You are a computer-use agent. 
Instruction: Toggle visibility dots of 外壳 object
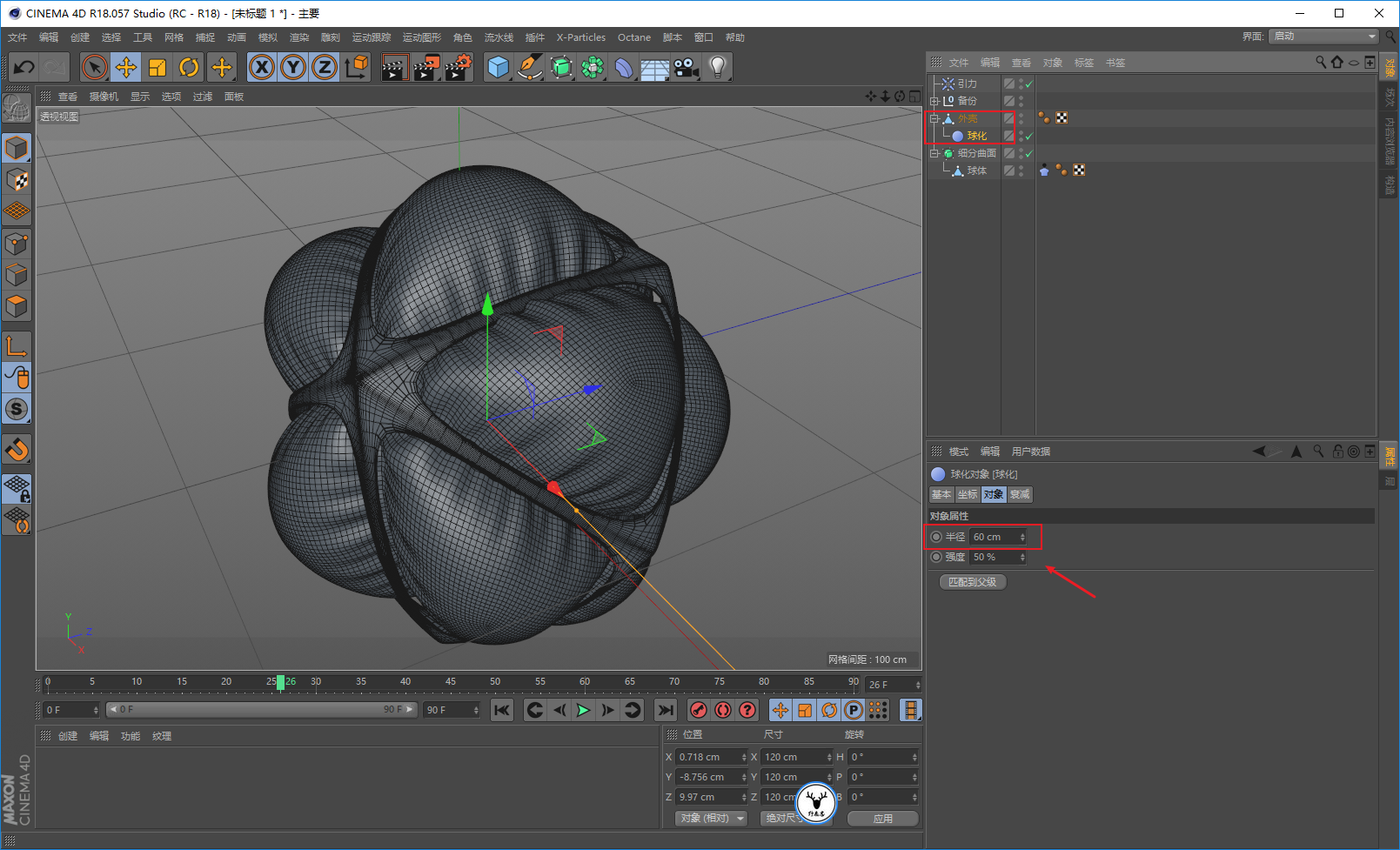1021,118
